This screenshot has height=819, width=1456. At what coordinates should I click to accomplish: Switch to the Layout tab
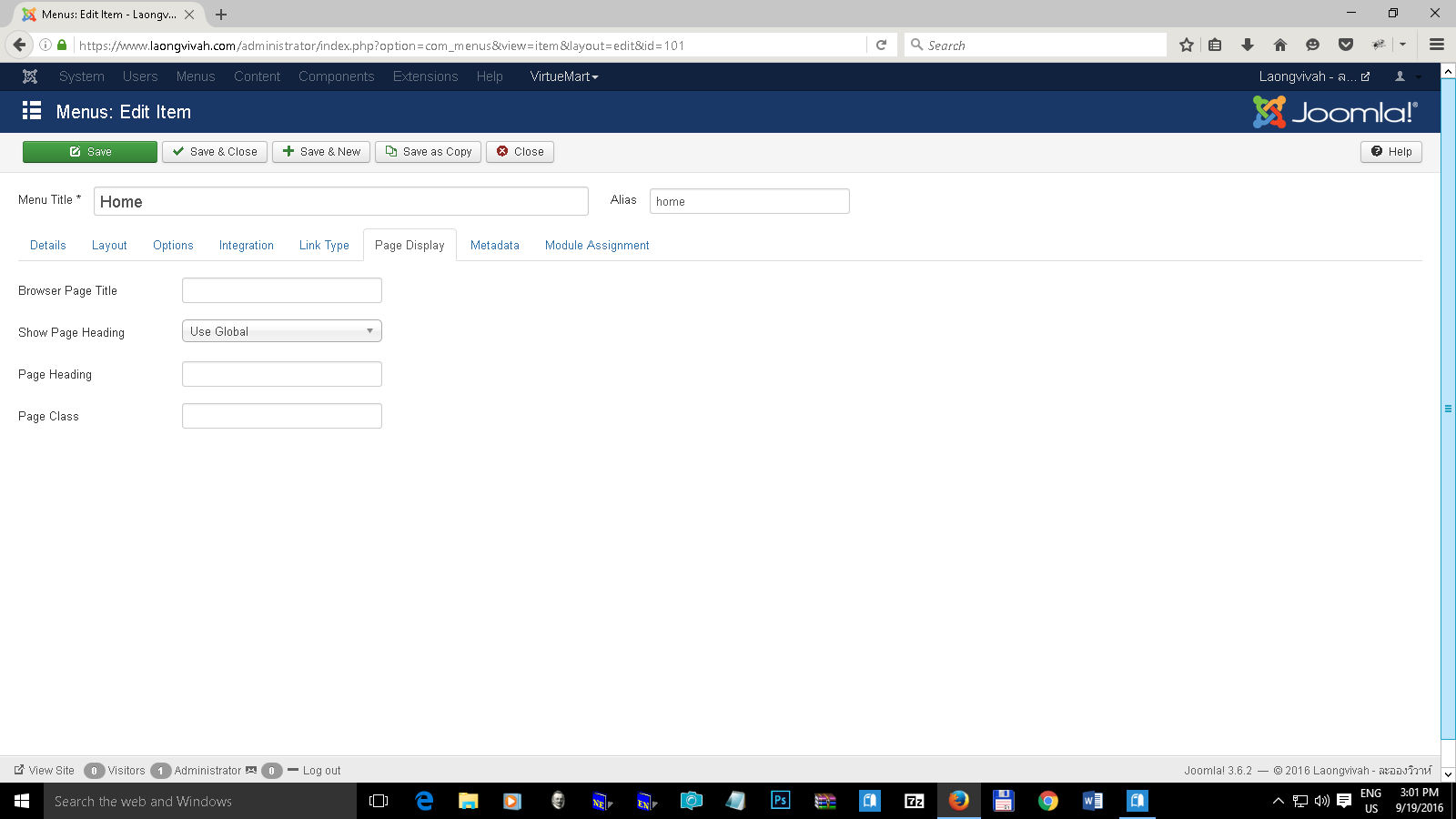109,245
